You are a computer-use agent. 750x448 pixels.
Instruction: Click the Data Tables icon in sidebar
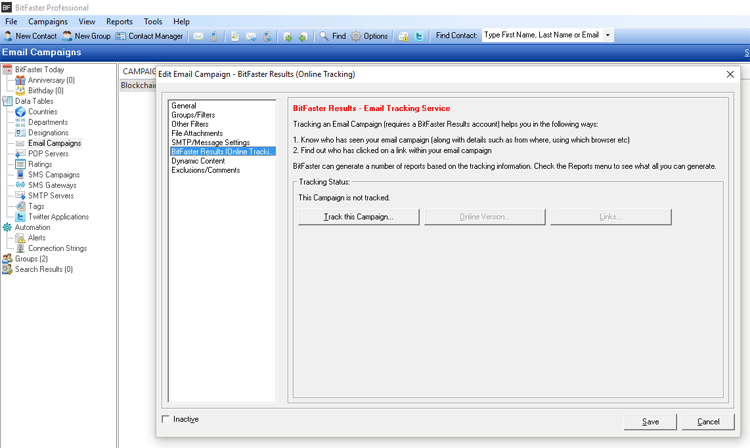pos(7,101)
